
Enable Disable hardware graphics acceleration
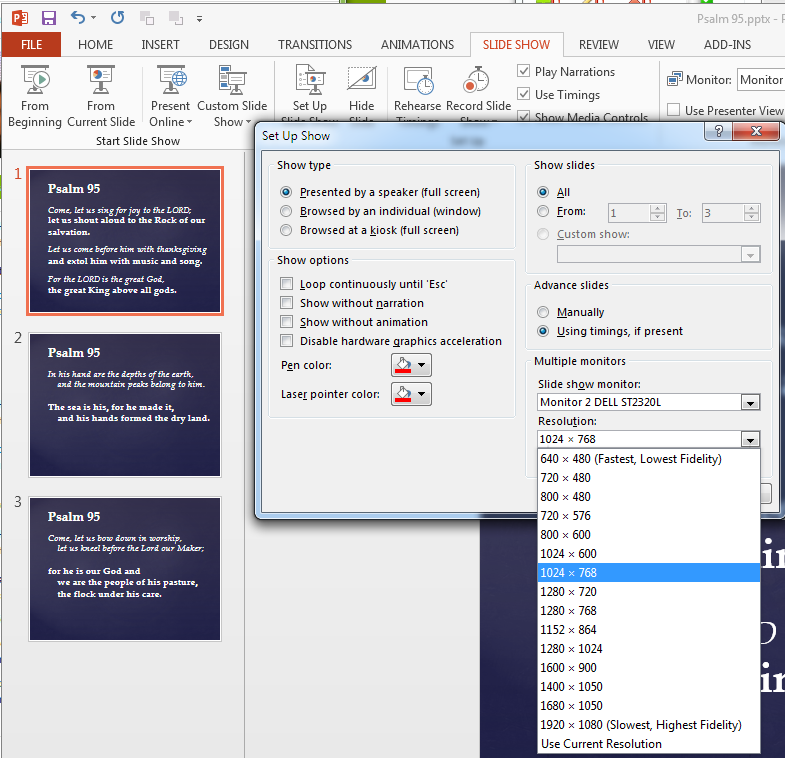click(x=286, y=341)
